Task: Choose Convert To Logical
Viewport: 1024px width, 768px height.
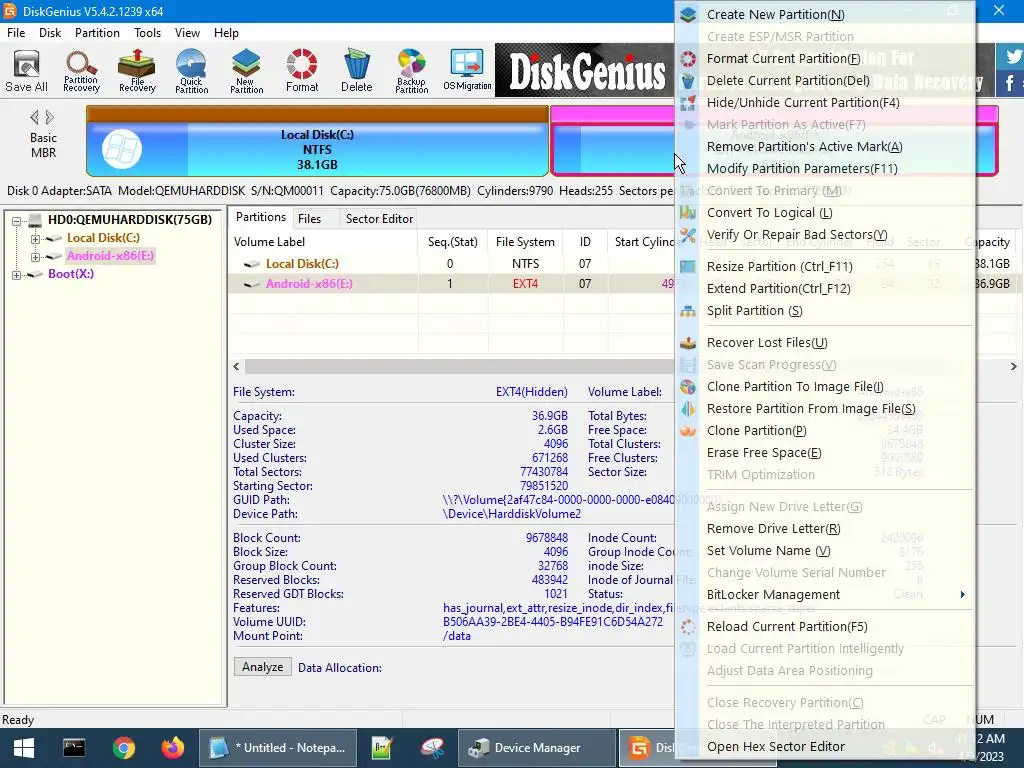Action: 769,213
